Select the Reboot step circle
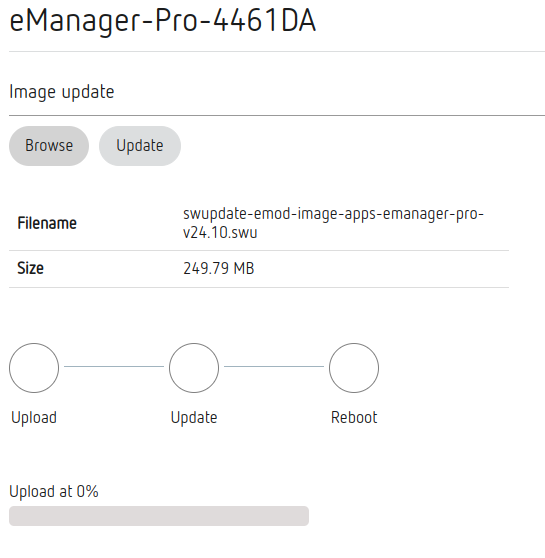The image size is (545, 558). click(x=354, y=368)
